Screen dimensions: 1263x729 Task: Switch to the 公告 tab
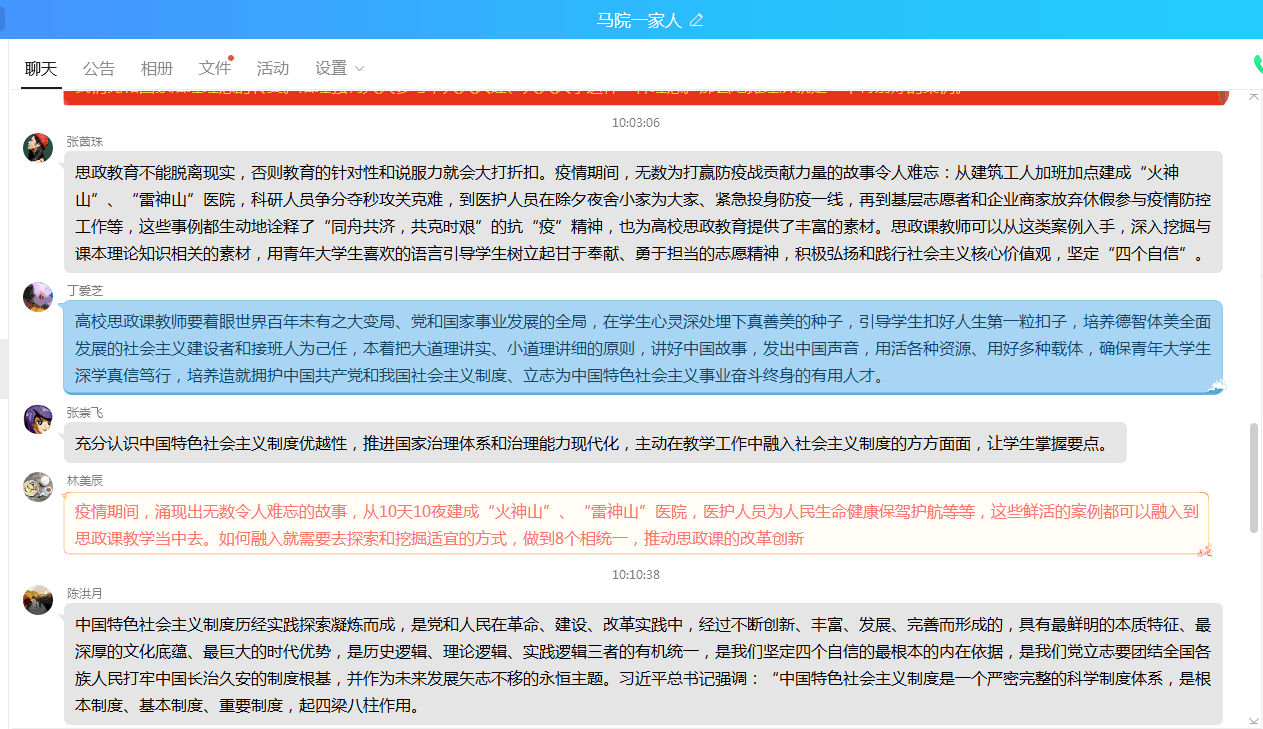point(98,68)
